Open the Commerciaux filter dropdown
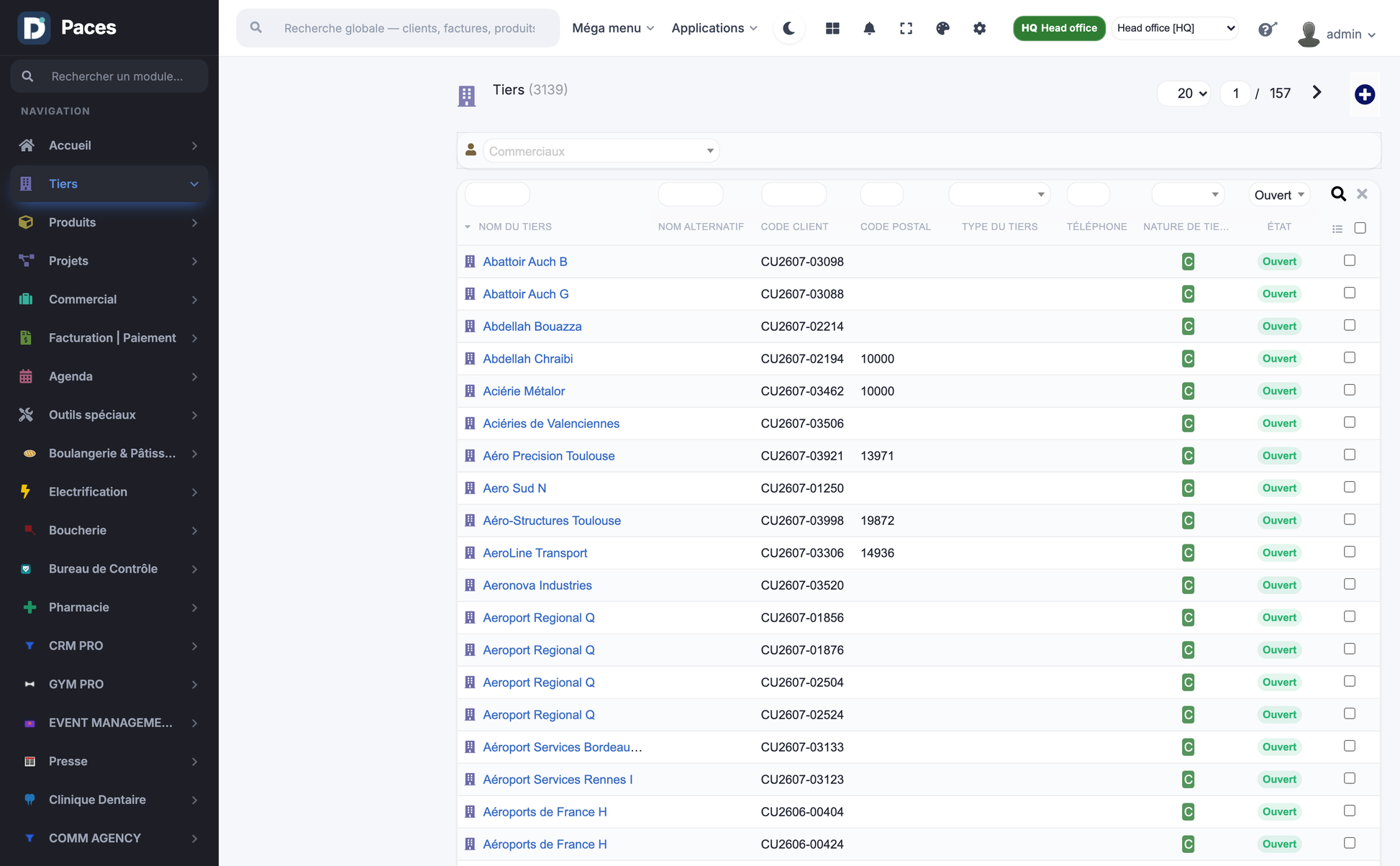 tap(601, 151)
